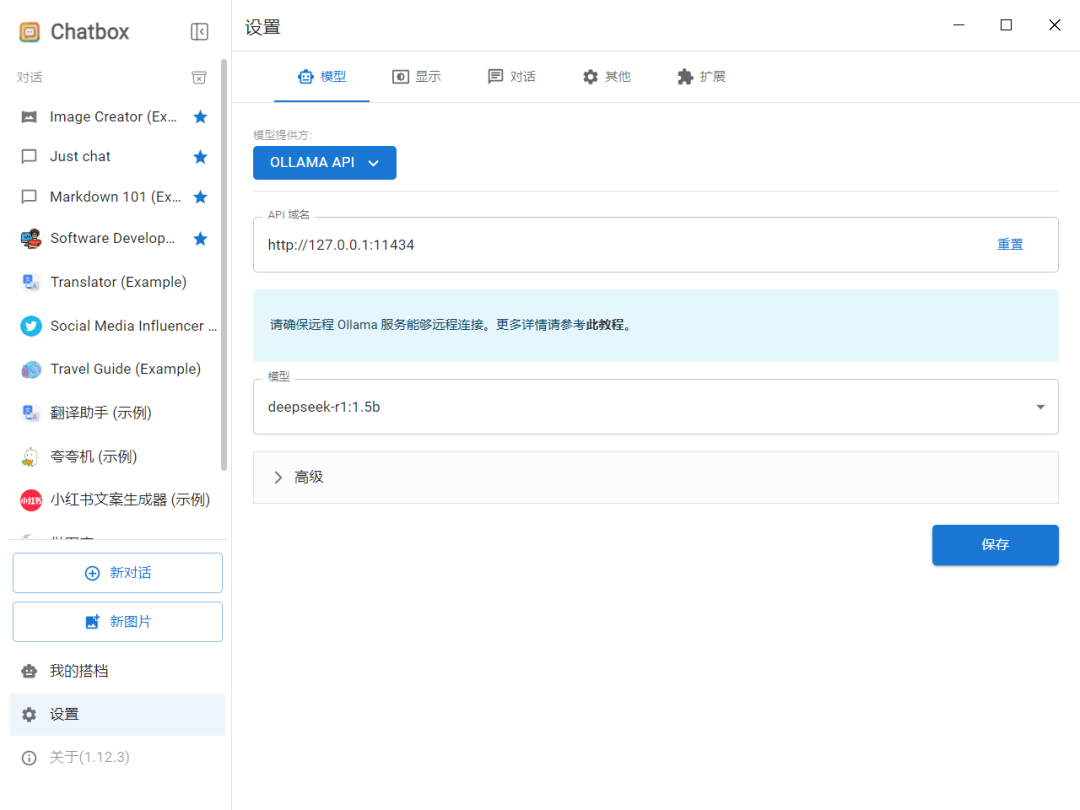
Task: Click the info circle icon beside 关于
Action: coord(29,758)
